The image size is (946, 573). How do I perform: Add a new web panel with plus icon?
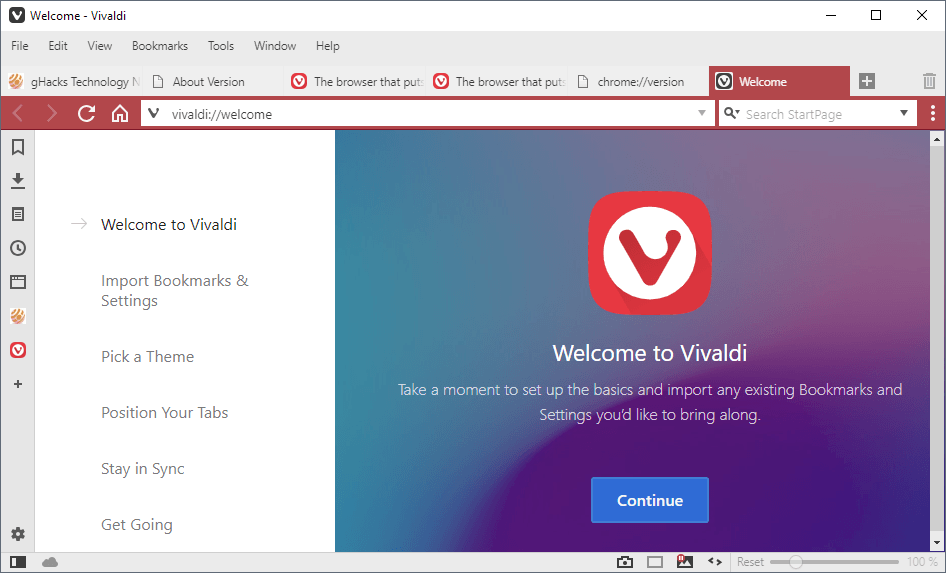tap(18, 384)
